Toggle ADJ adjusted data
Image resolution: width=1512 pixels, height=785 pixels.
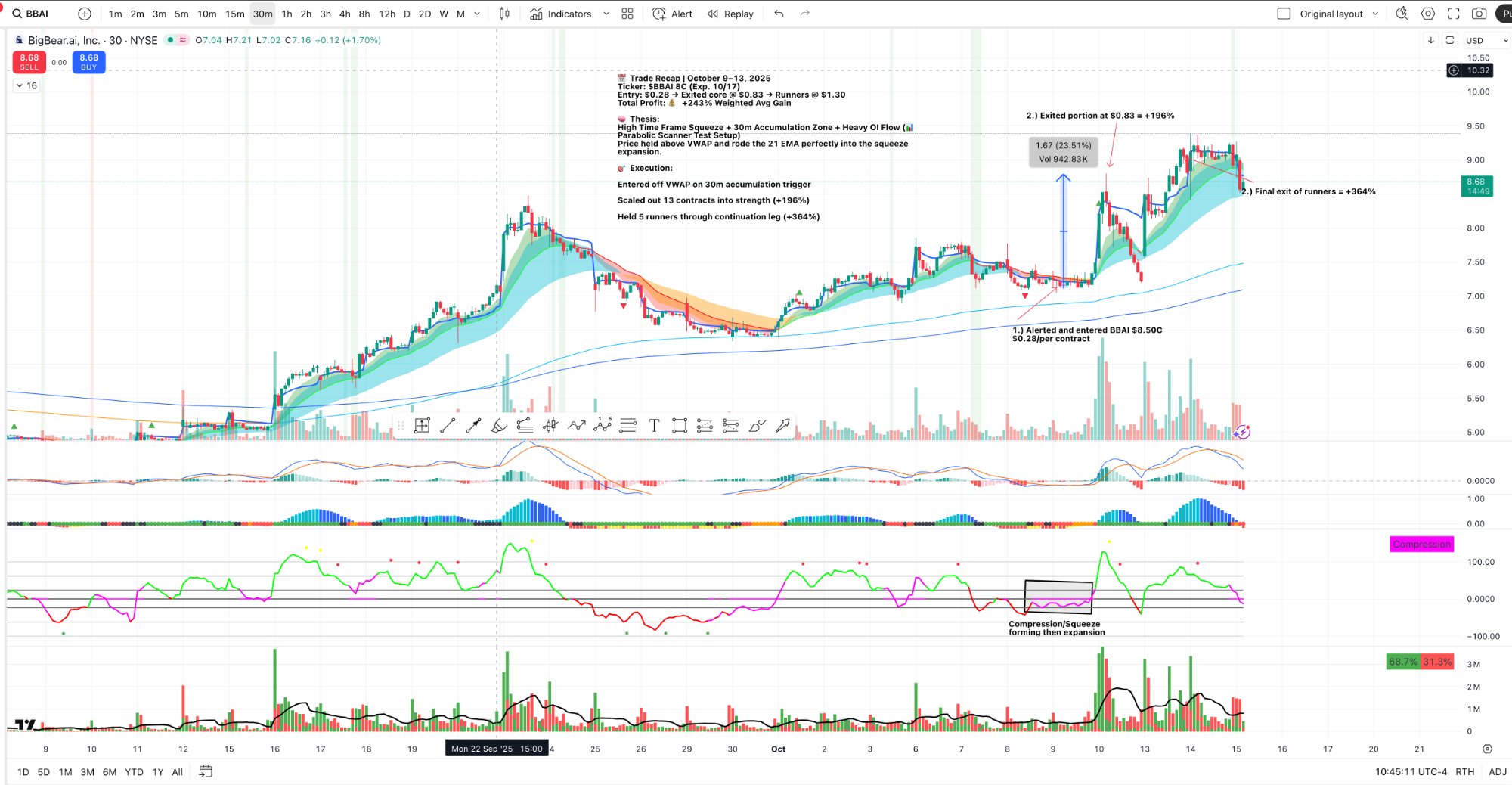pos(1498,772)
